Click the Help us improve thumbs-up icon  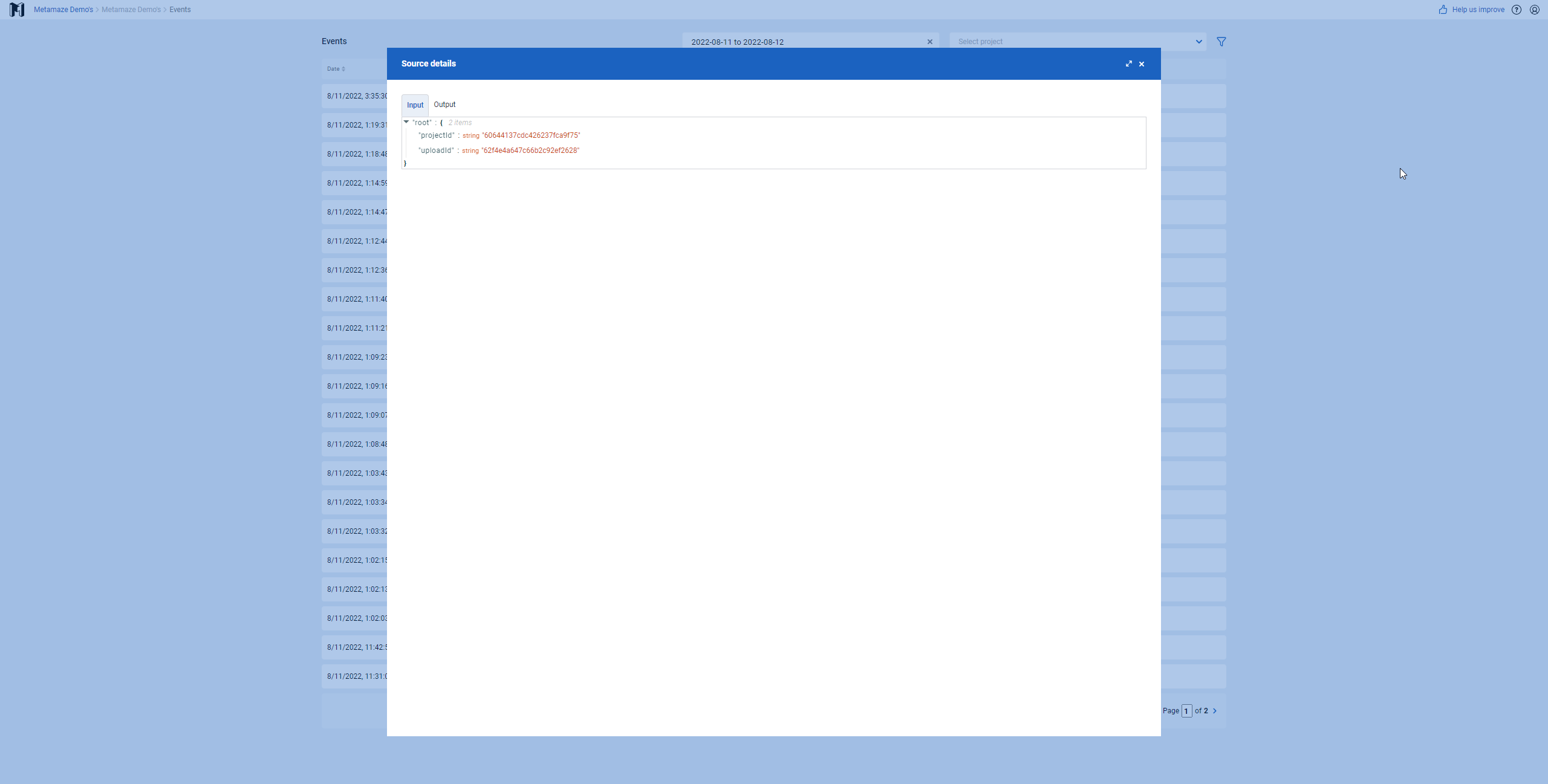(x=1443, y=10)
